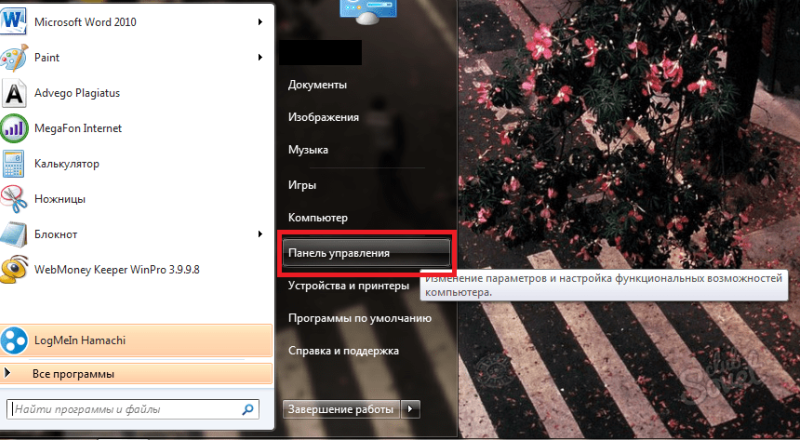The width and height of the screenshot is (800, 440).
Task: Click the user account picture at top
Action: pyautogui.click(x=368, y=11)
